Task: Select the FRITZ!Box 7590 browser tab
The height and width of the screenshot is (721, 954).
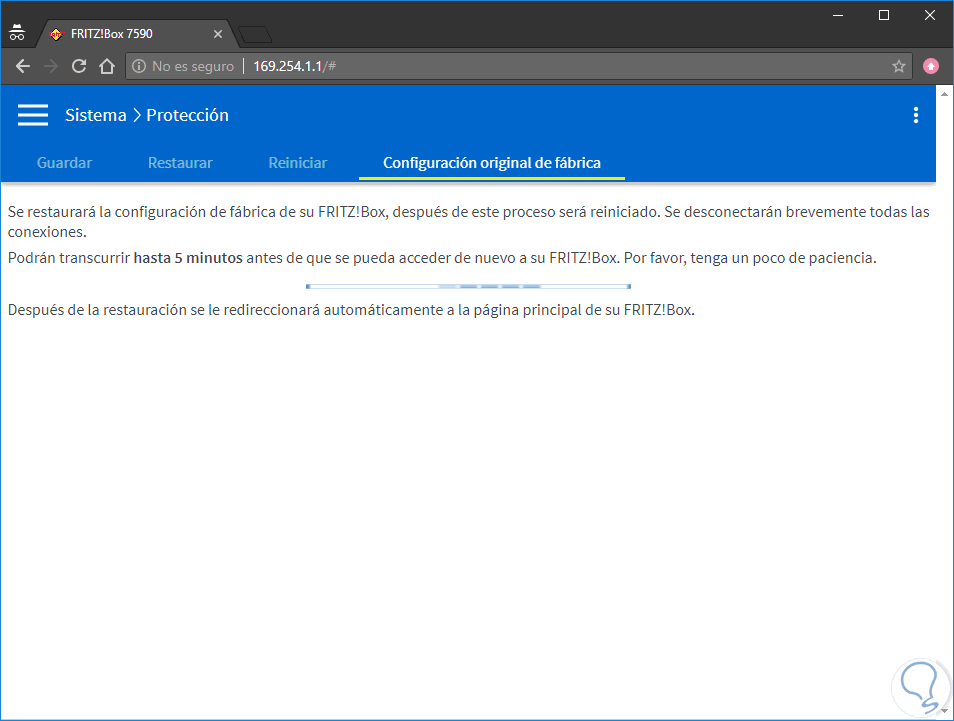Action: pyautogui.click(x=136, y=34)
